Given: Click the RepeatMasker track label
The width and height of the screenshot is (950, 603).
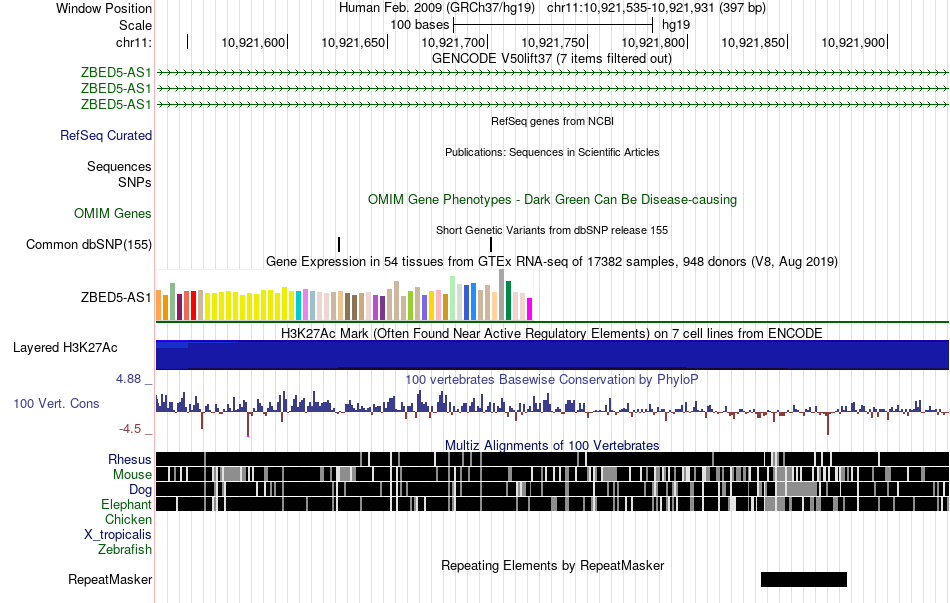Looking at the screenshot, I should tap(110, 580).
